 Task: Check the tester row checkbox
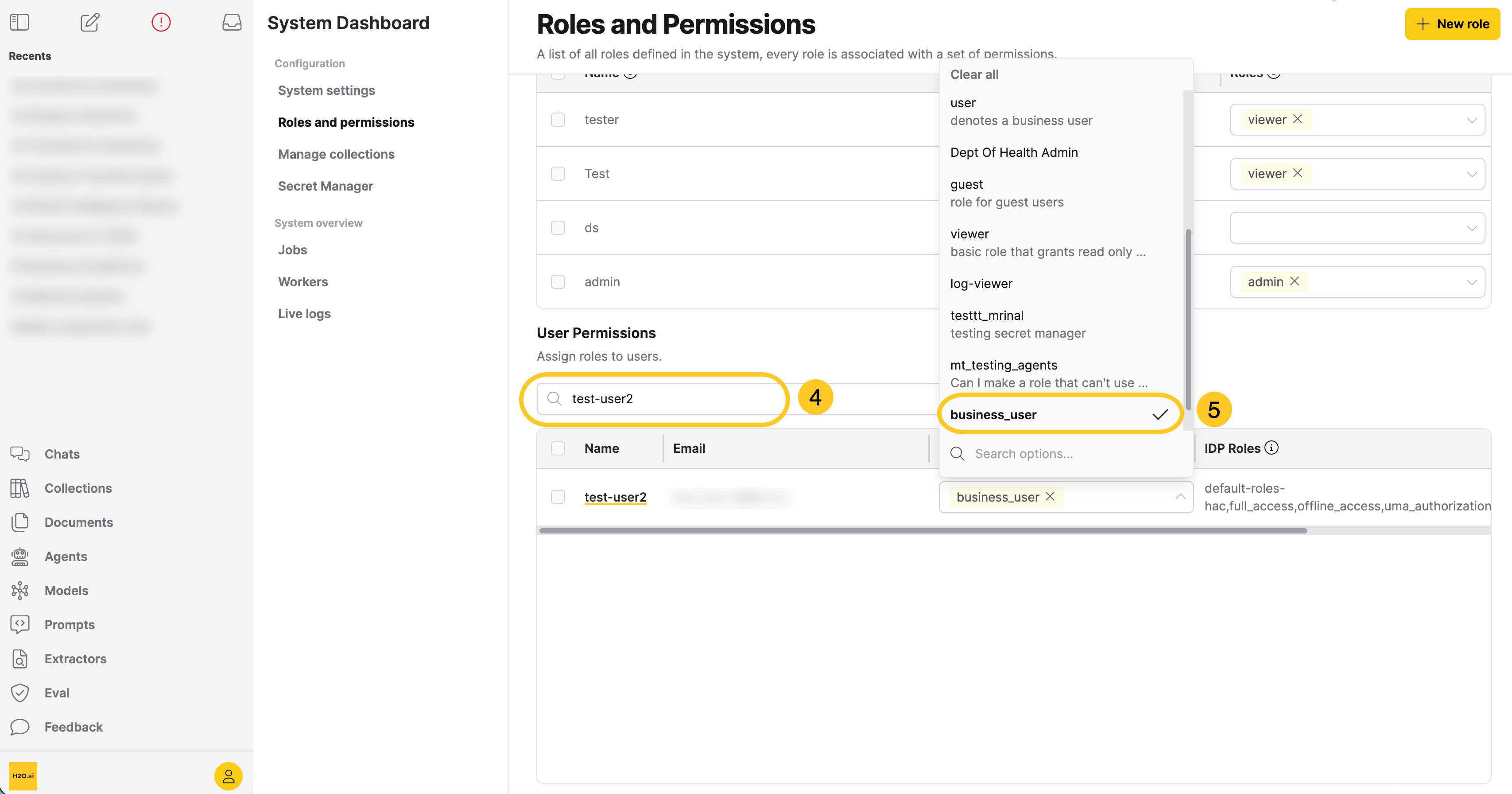click(558, 119)
